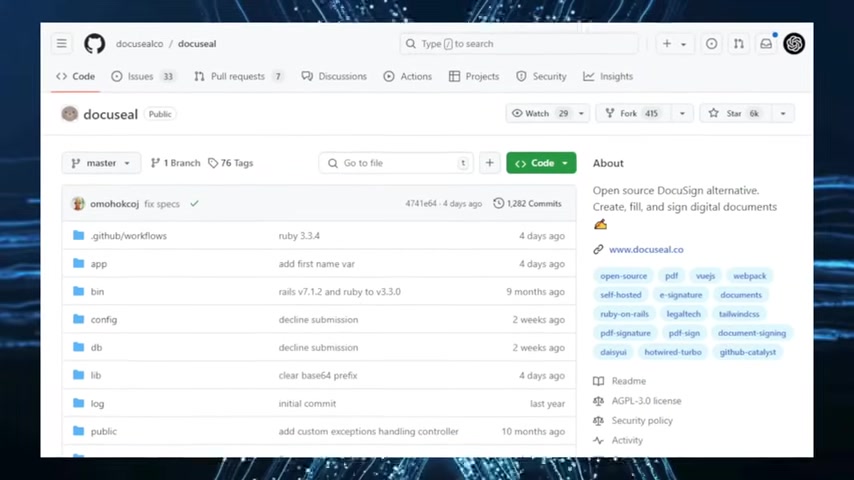
Task: Switch to the Insights tab
Action: (x=608, y=76)
